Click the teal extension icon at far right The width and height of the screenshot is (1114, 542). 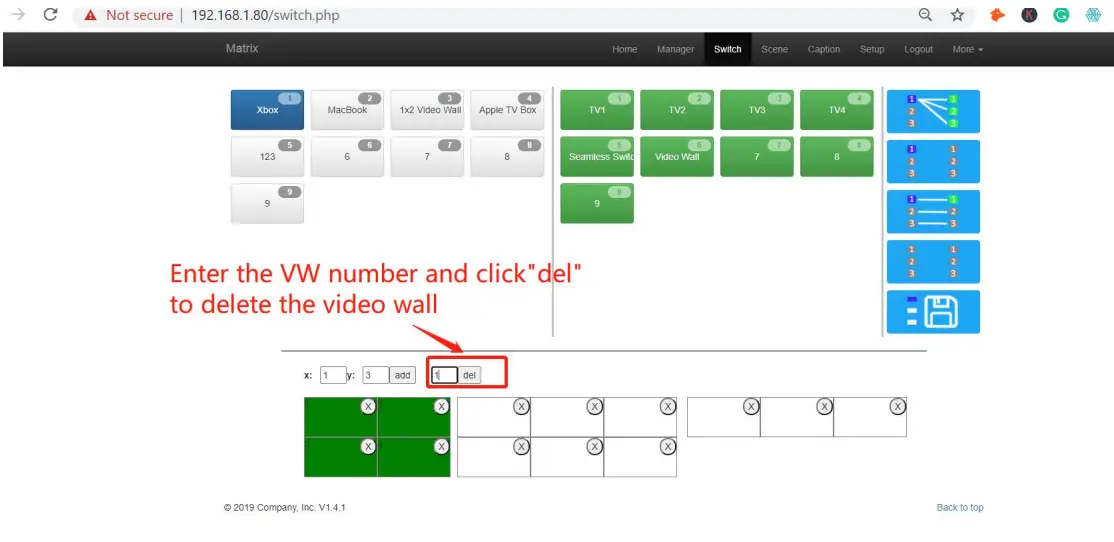click(1093, 15)
